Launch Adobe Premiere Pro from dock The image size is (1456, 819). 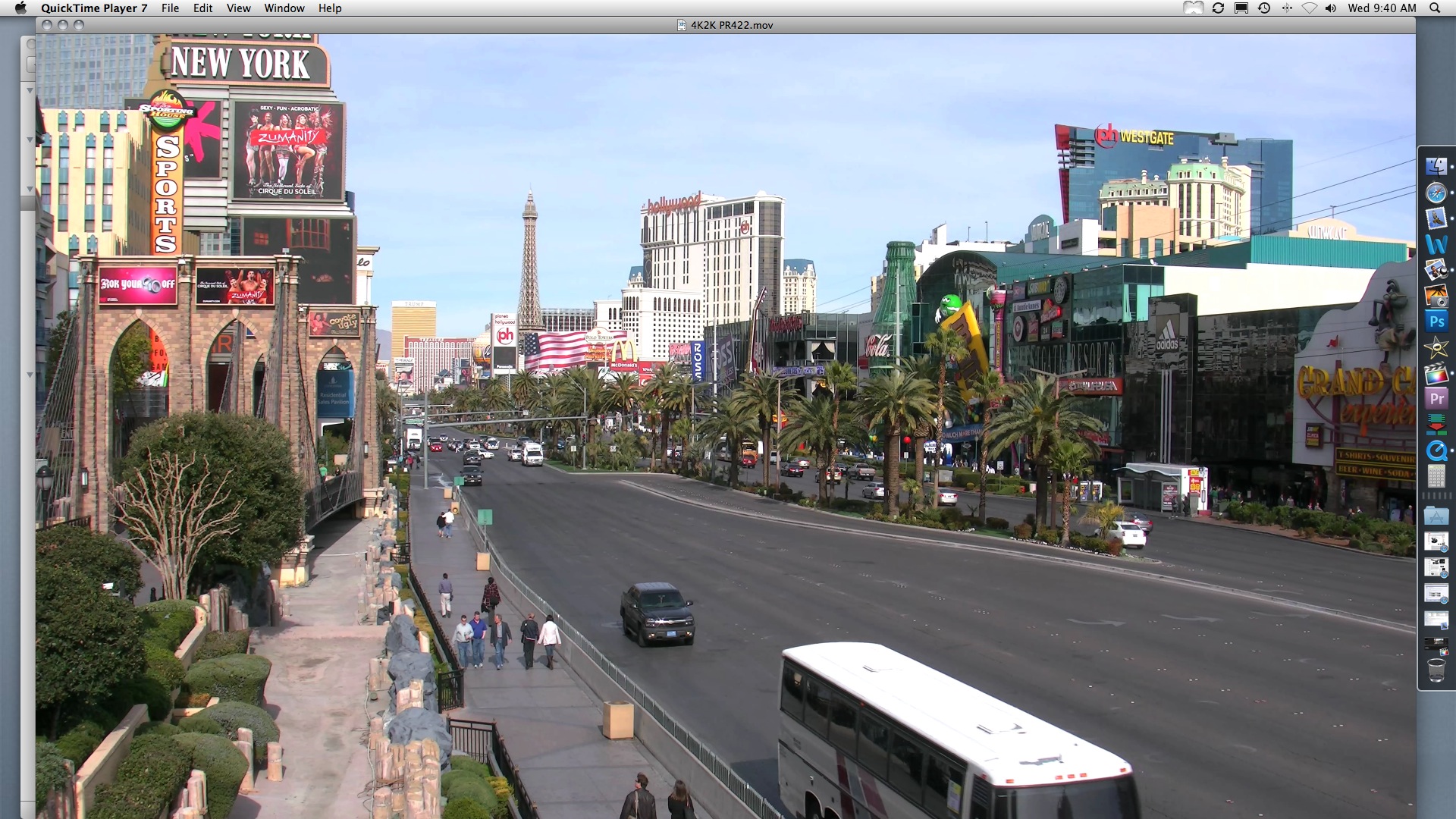(1436, 399)
